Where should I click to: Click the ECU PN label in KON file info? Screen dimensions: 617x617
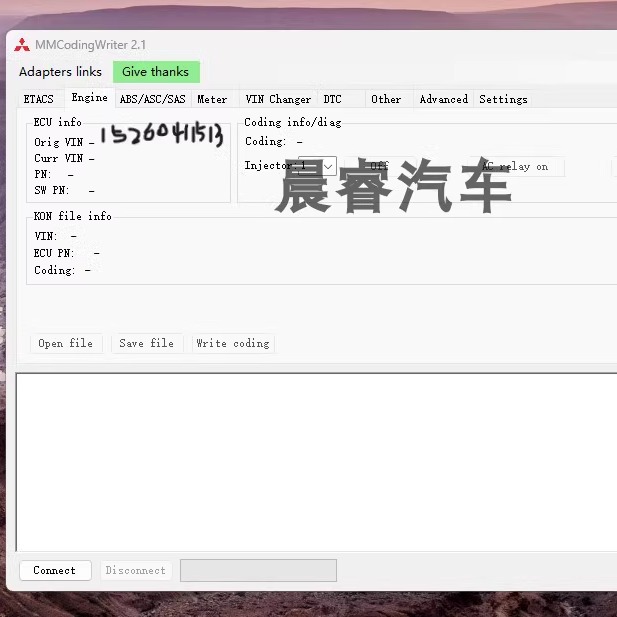pos(54,253)
